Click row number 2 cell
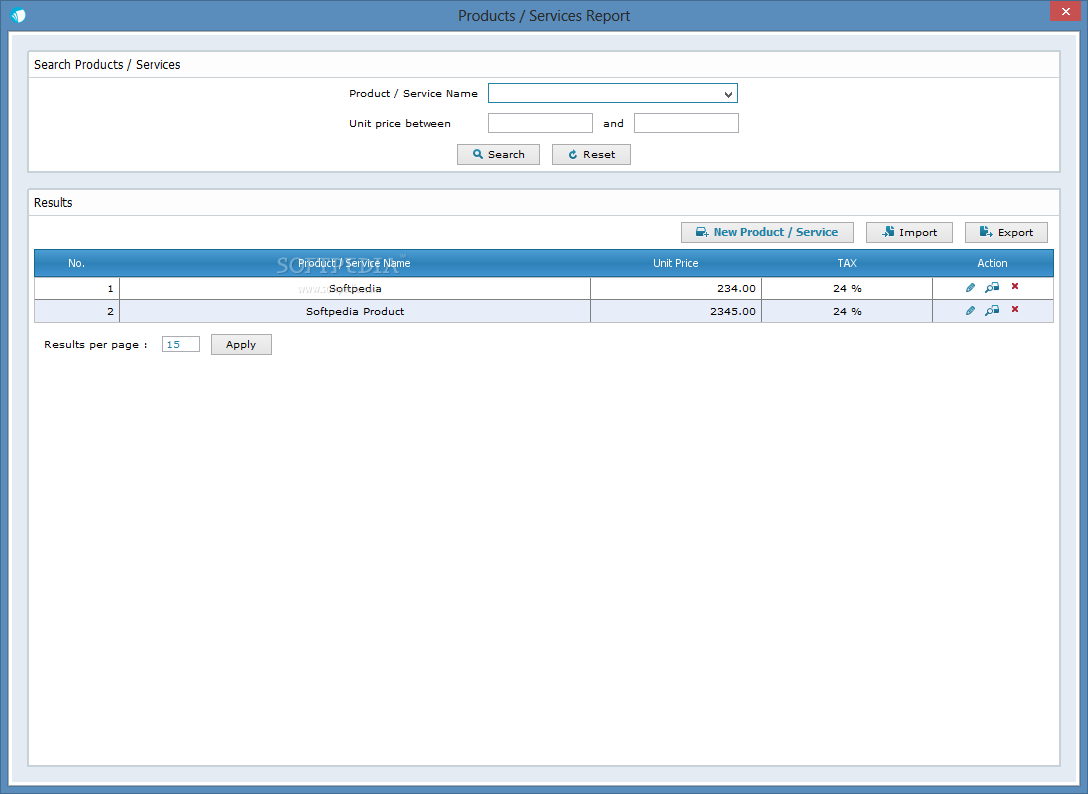Image resolution: width=1088 pixels, height=794 pixels. coord(77,311)
